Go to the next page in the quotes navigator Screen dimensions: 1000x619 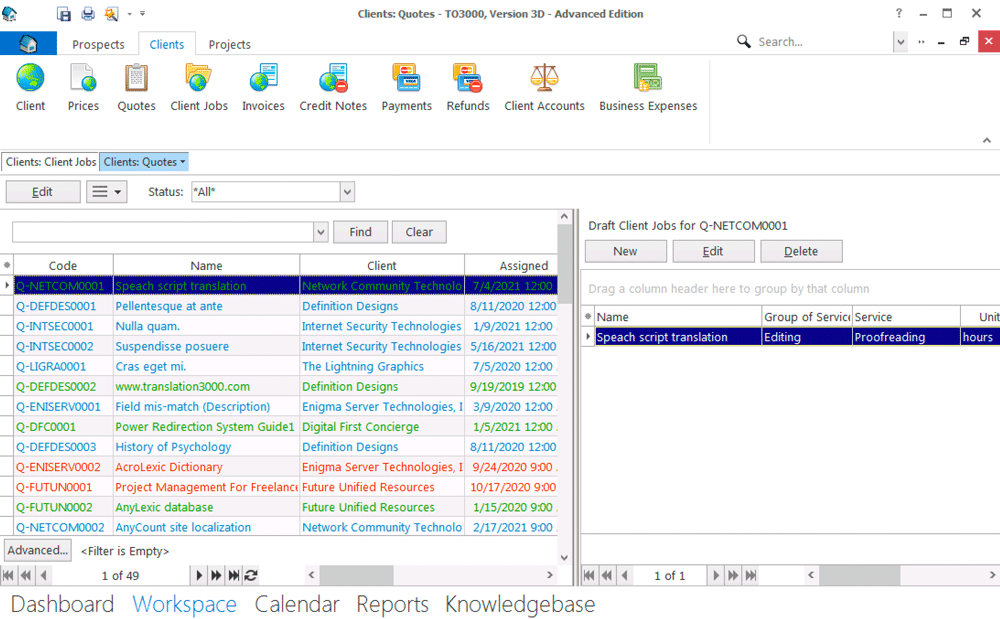click(216, 575)
